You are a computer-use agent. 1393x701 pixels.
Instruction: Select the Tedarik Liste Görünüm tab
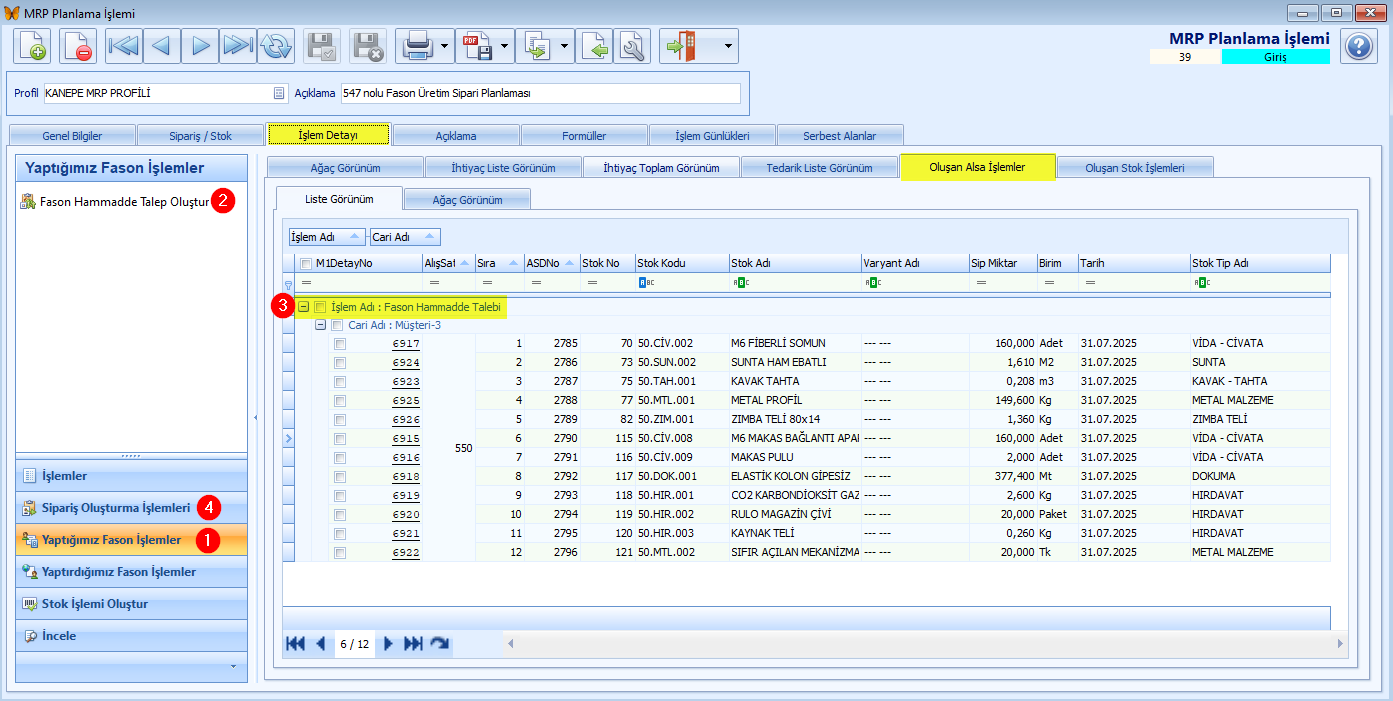tap(820, 167)
